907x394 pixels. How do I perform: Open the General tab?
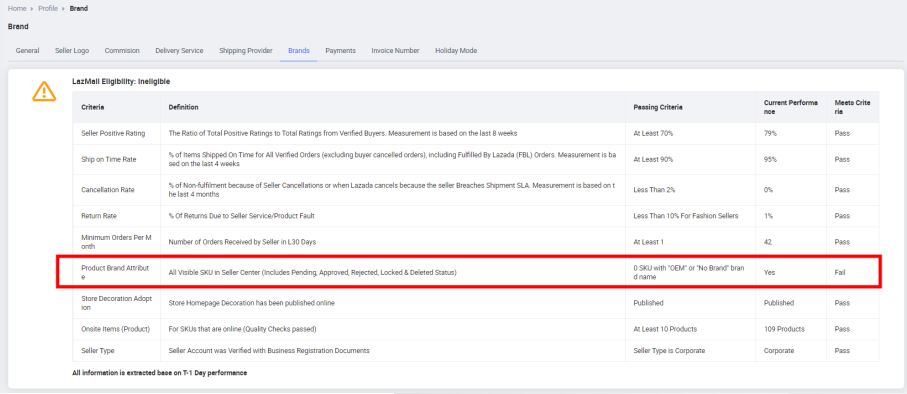[x=27, y=51]
